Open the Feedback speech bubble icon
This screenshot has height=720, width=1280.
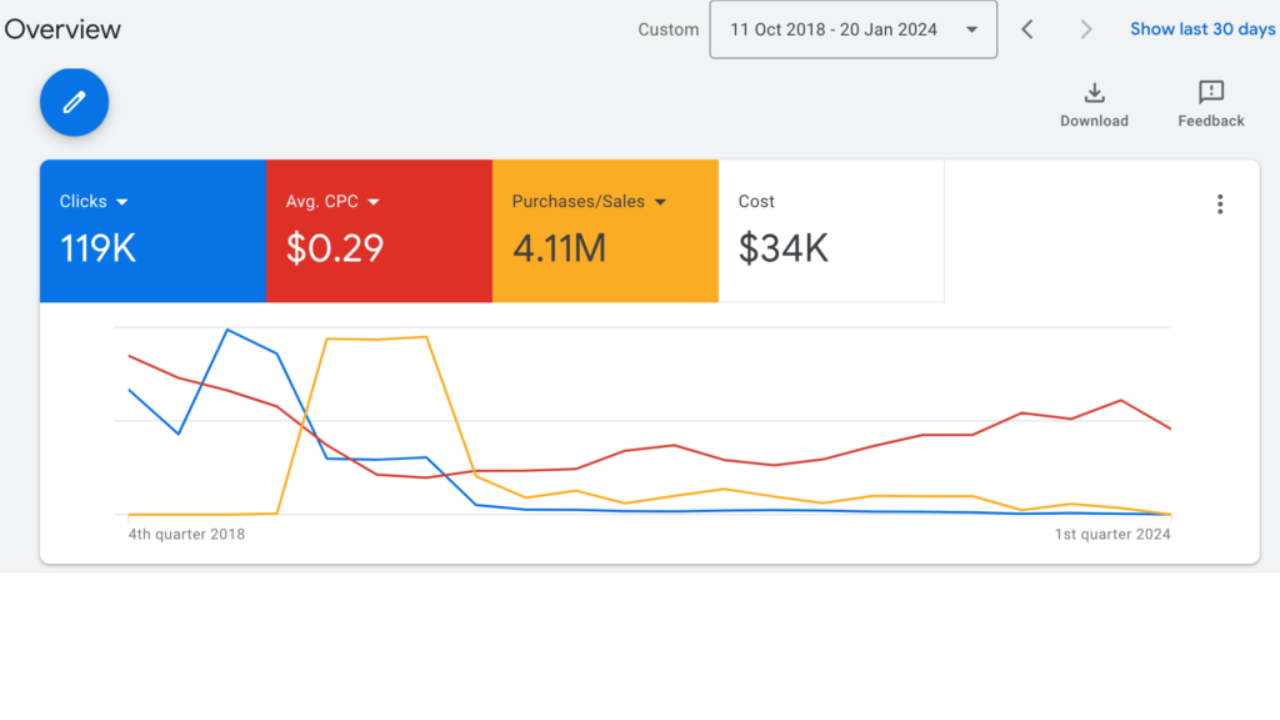(1211, 93)
